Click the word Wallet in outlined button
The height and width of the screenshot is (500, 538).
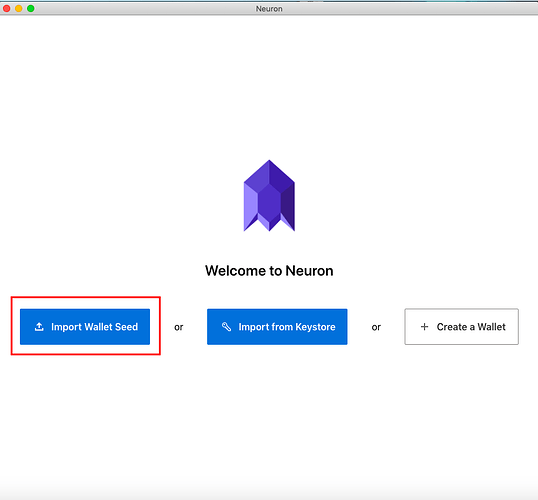click(x=491, y=327)
